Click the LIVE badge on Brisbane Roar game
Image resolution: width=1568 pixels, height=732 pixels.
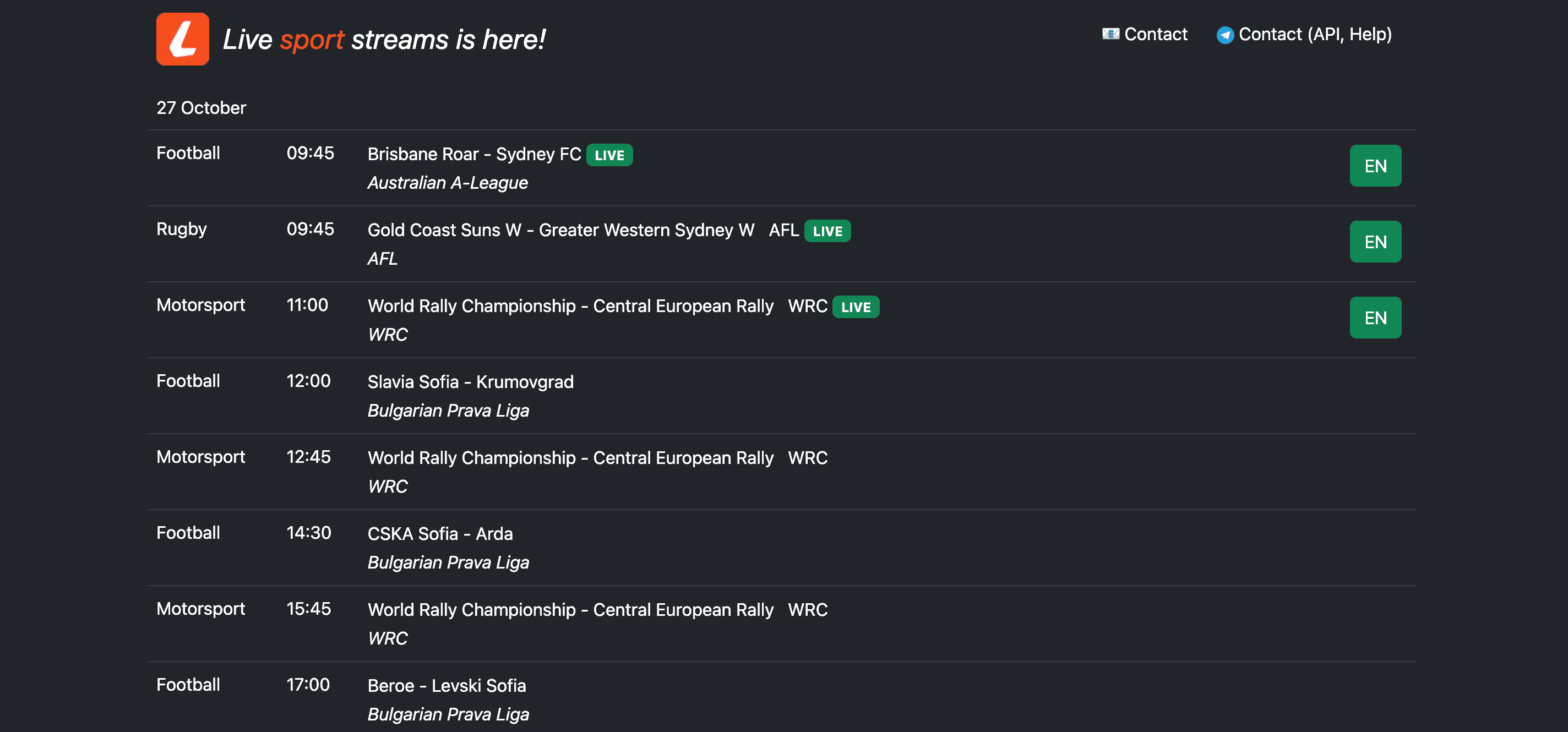610,155
